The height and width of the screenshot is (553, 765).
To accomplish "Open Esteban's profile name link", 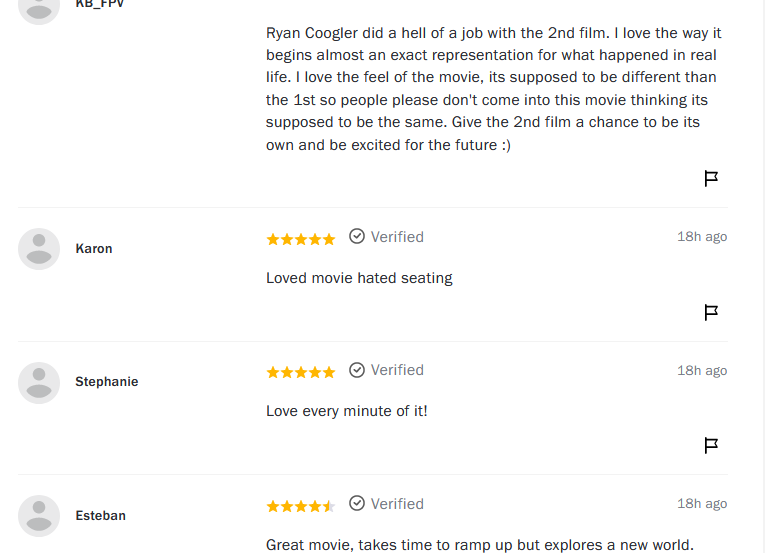I will 101,515.
